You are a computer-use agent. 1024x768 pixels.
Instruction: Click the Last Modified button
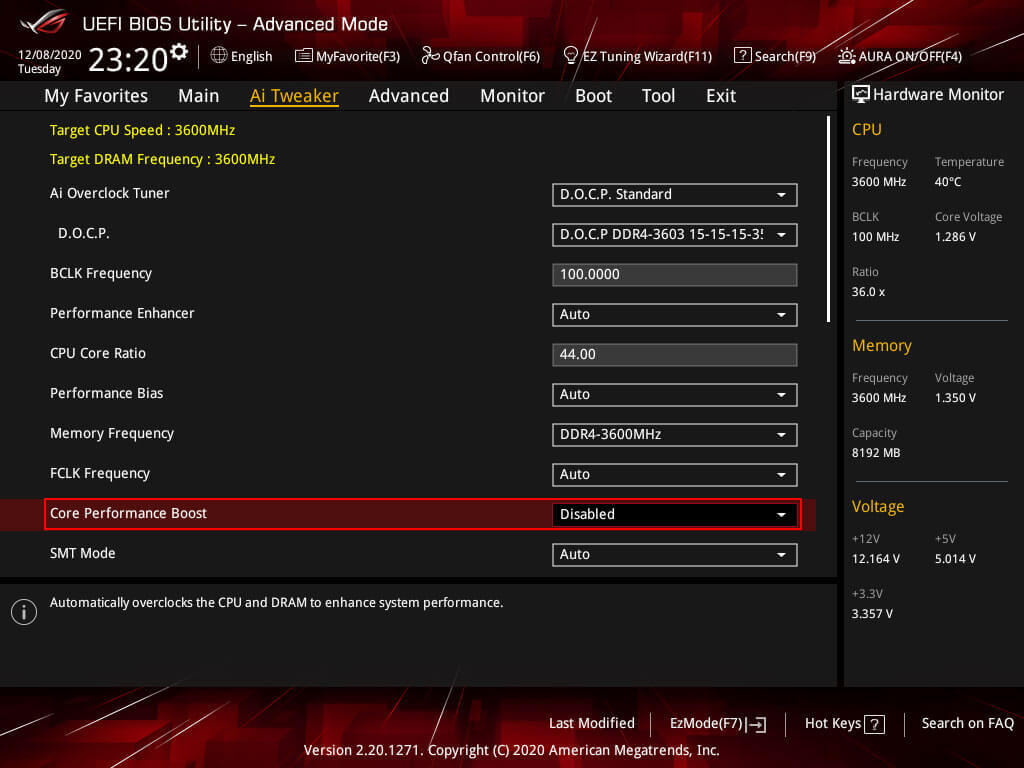(x=592, y=724)
